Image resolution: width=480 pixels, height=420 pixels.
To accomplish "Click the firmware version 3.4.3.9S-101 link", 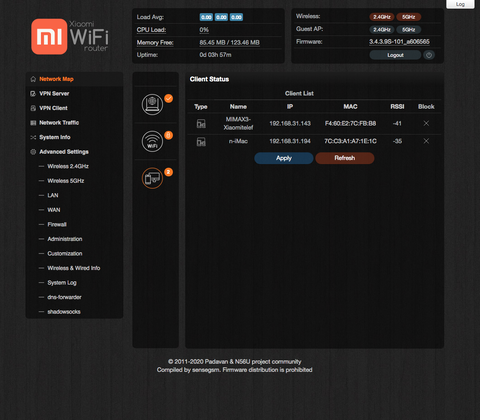I will click(x=399, y=42).
